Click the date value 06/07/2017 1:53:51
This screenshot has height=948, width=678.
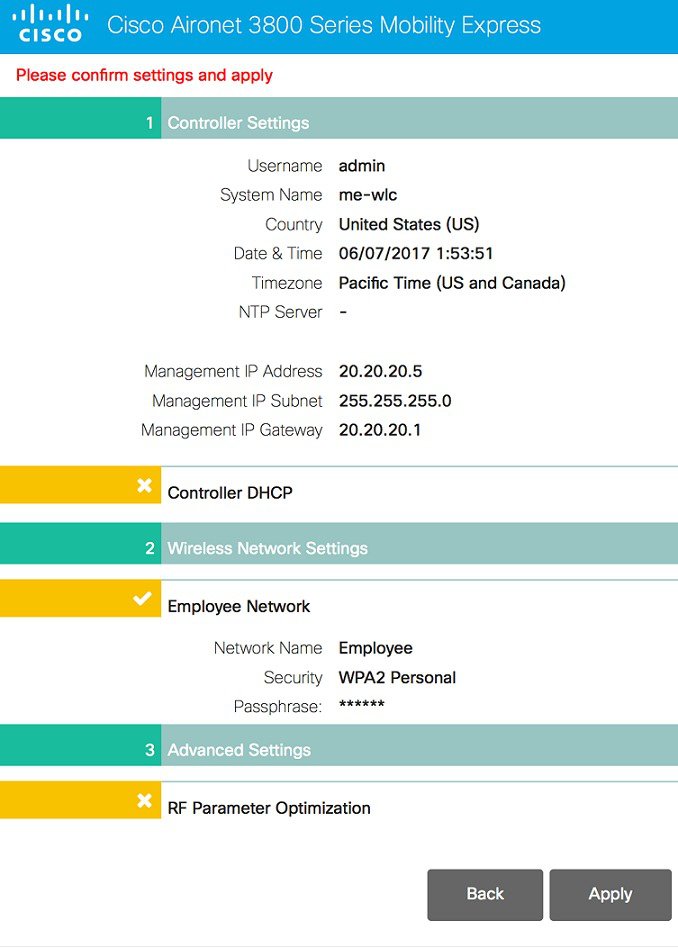coord(416,253)
